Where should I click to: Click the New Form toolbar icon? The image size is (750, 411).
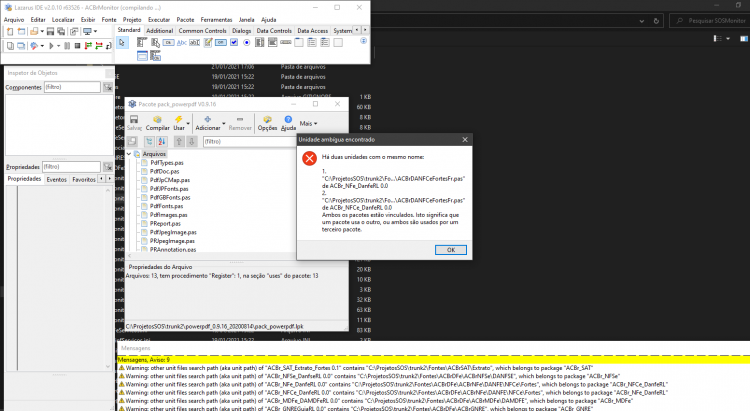click(22, 32)
